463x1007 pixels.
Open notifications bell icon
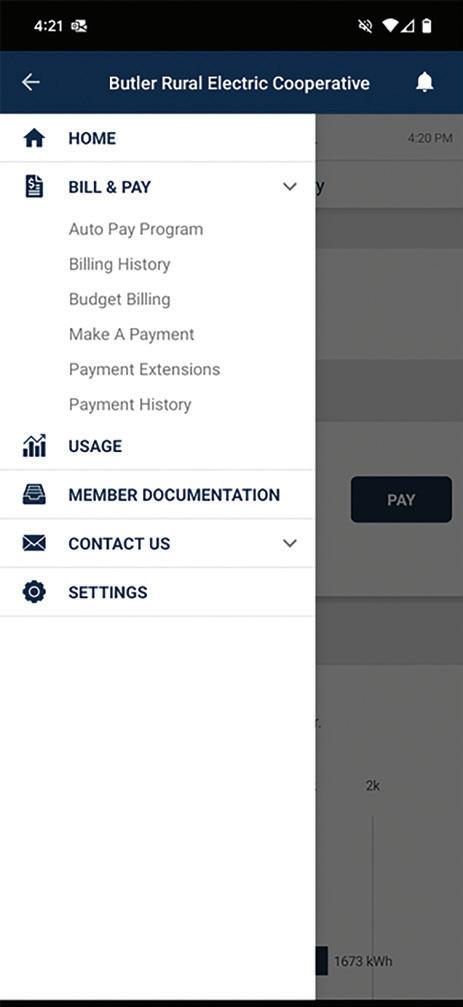[x=424, y=82]
